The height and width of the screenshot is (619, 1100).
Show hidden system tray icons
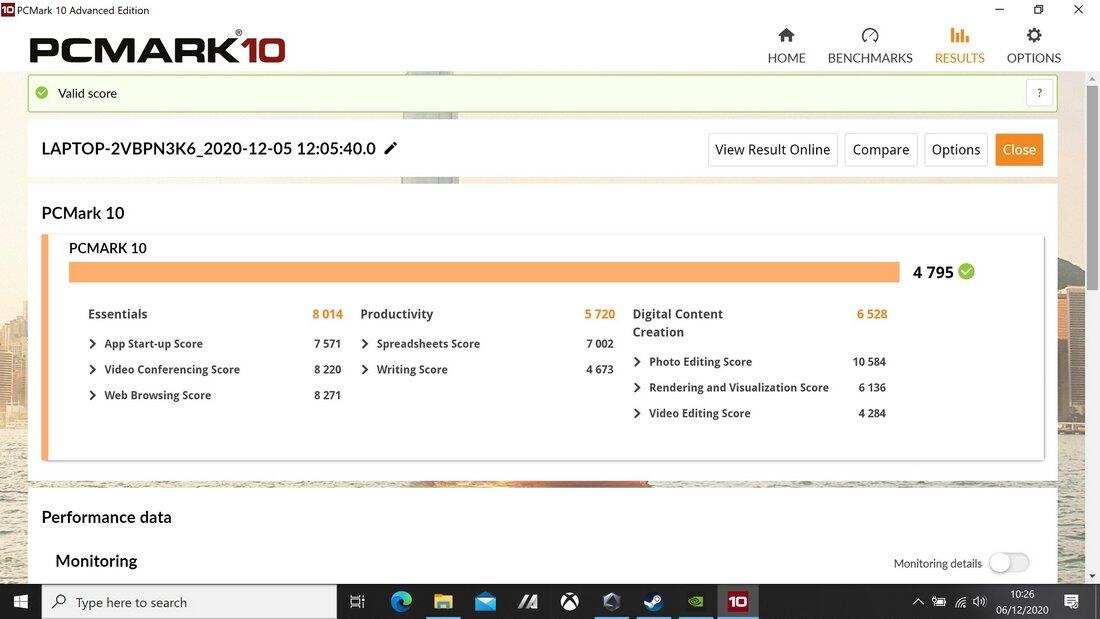click(x=918, y=601)
